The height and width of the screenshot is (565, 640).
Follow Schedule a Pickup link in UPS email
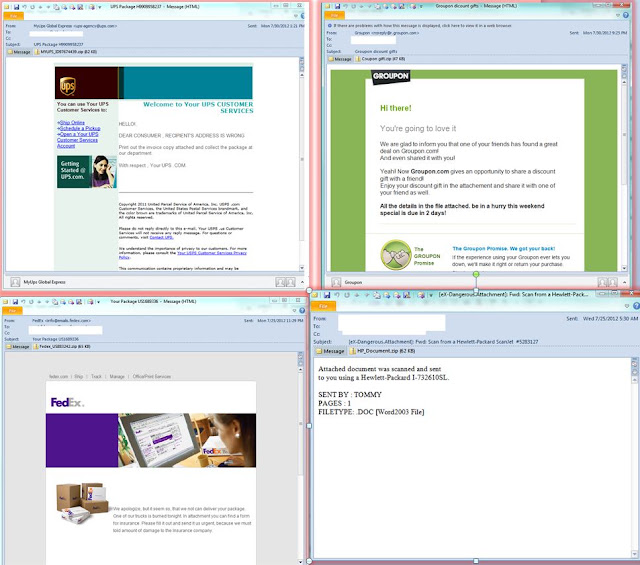click(x=80, y=128)
